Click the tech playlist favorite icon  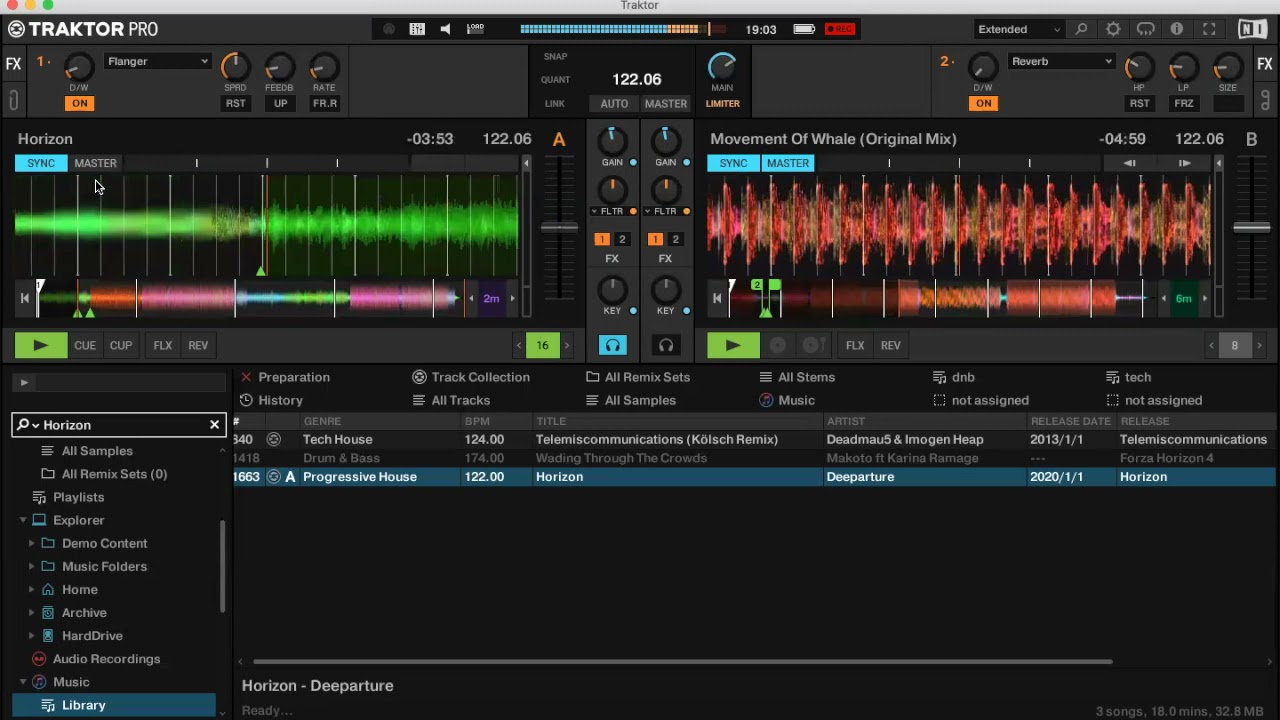coord(1112,377)
